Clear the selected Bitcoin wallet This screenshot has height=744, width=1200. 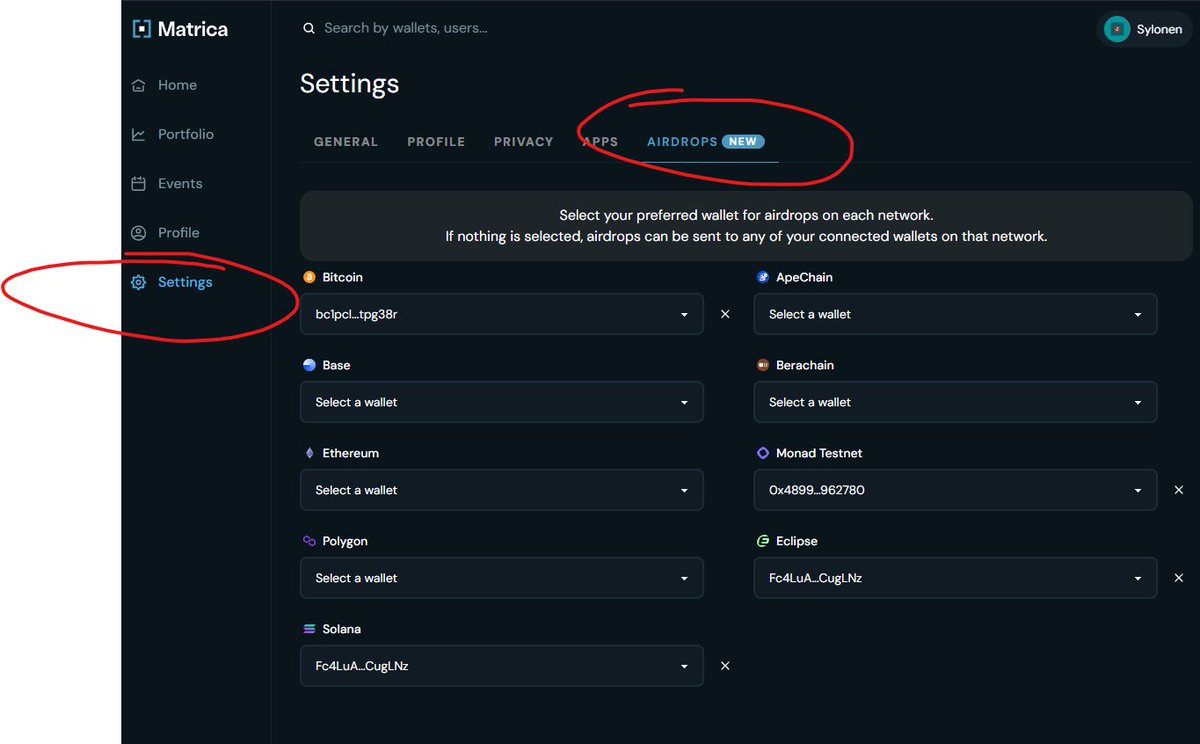725,314
